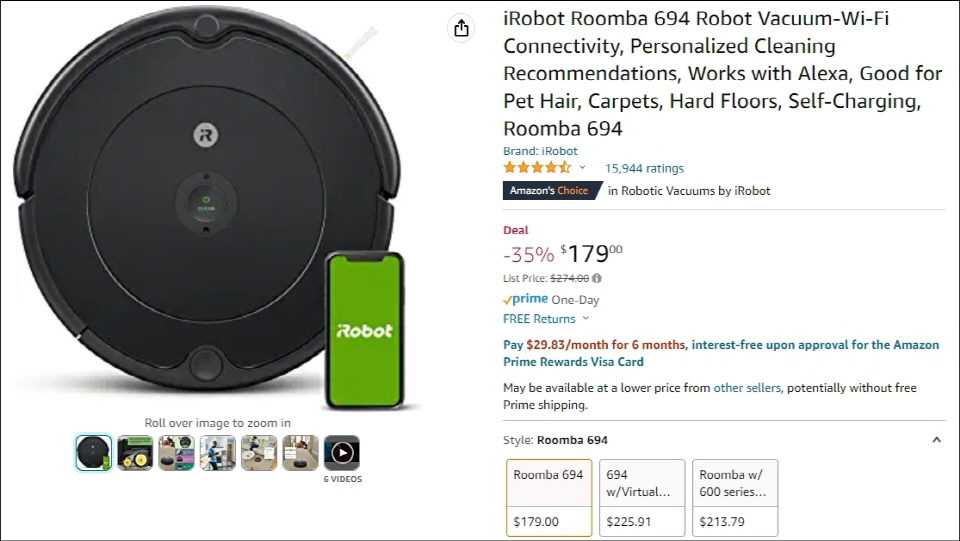This screenshot has height=541, width=960.
Task: Select the first Roomba thumbnail image
Action: click(94, 453)
